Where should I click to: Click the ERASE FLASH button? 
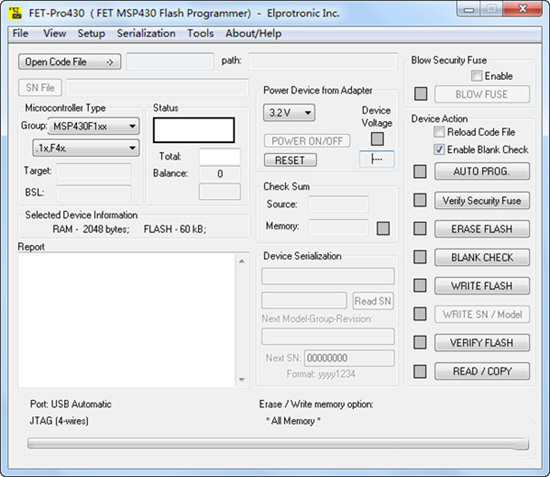pyautogui.click(x=482, y=229)
